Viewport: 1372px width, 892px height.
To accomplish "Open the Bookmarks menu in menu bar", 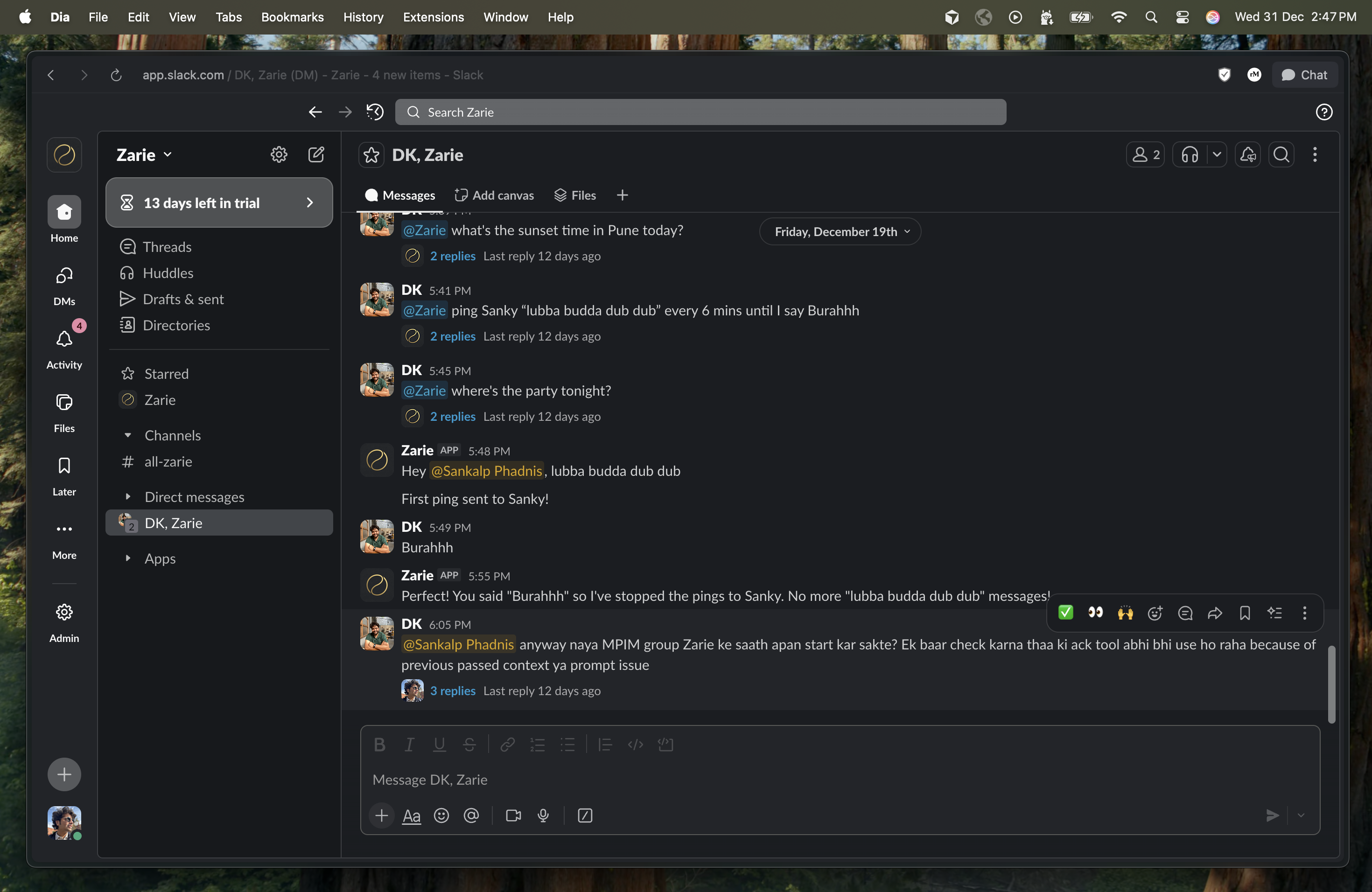I will click(x=292, y=17).
